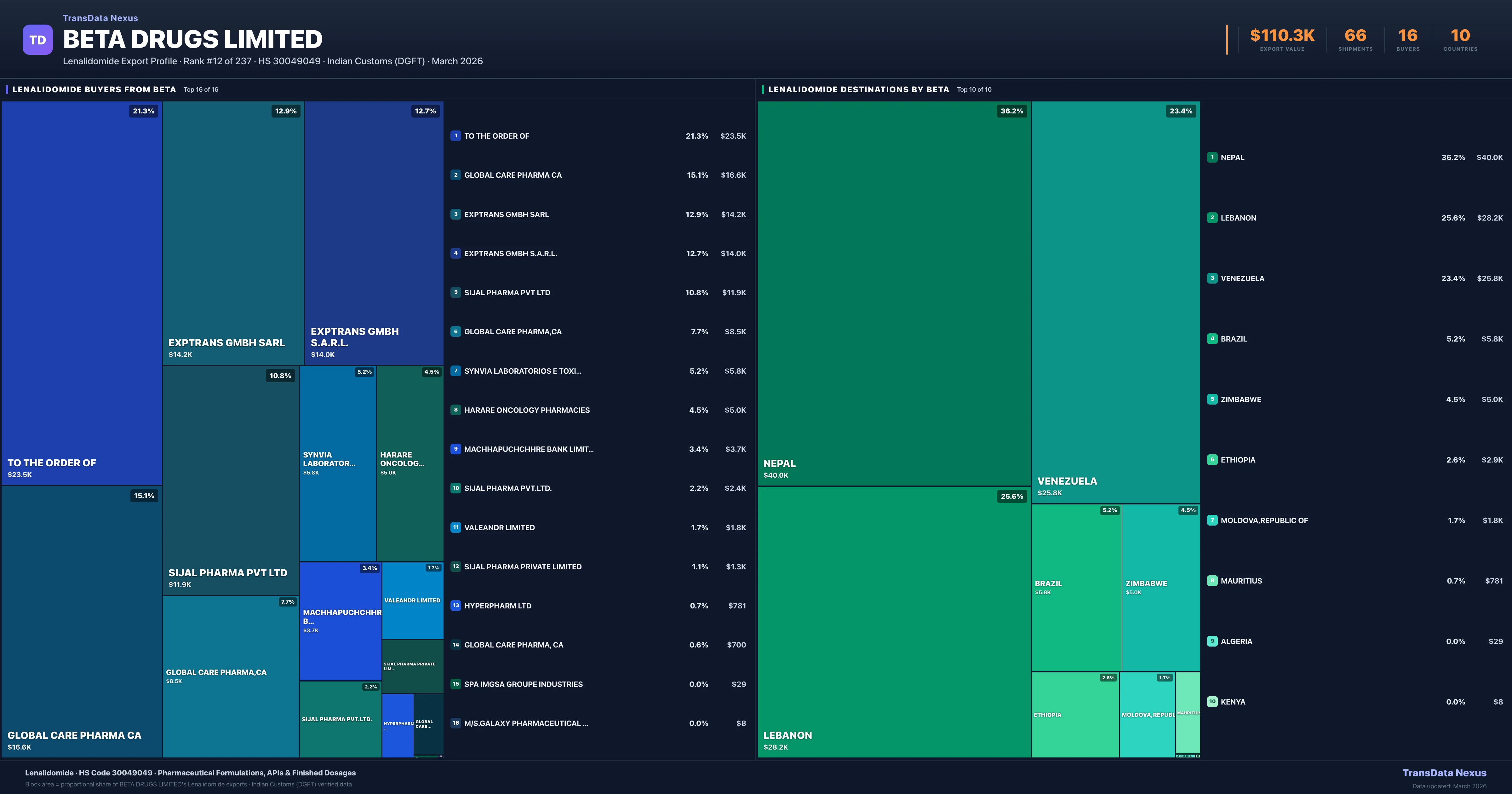
Task: Click the TransData Nexus footer link
Action: tap(1444, 773)
